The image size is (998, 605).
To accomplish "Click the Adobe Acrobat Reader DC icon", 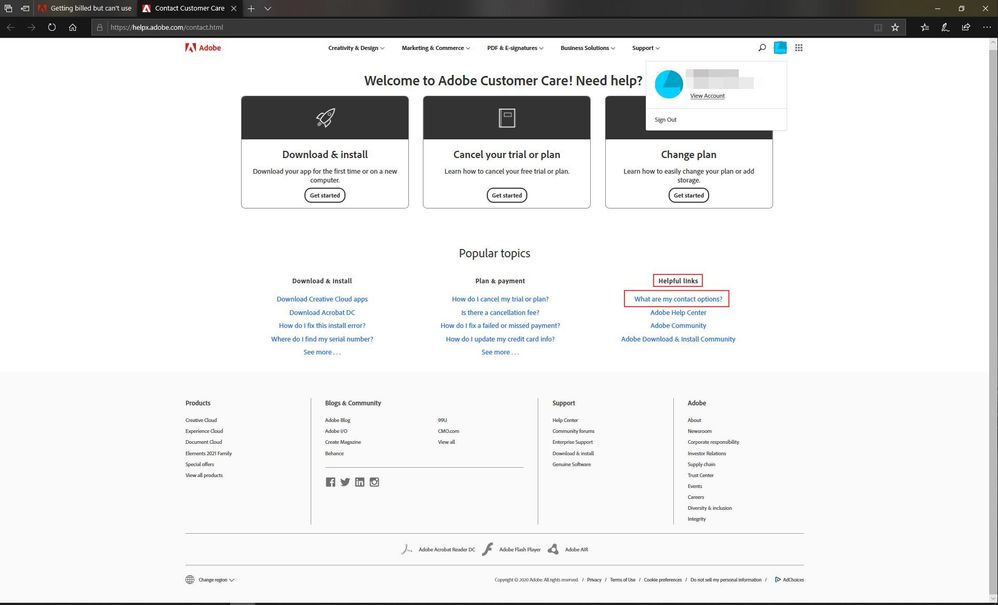I will (x=407, y=549).
